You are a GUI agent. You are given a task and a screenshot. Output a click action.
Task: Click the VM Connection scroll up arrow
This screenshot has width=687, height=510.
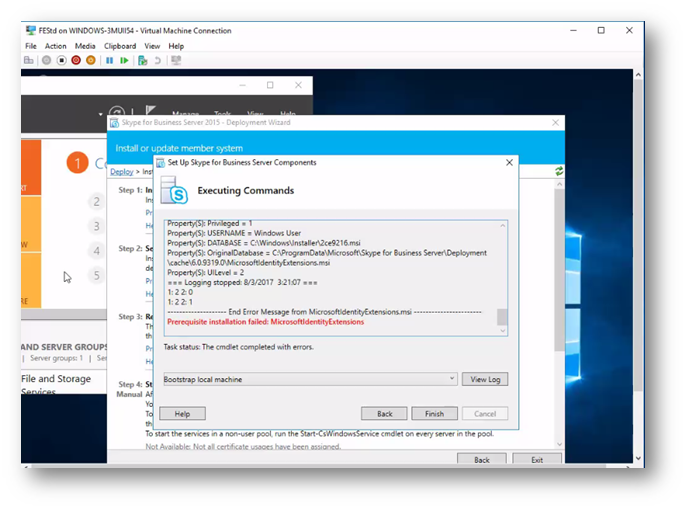pos(638,75)
